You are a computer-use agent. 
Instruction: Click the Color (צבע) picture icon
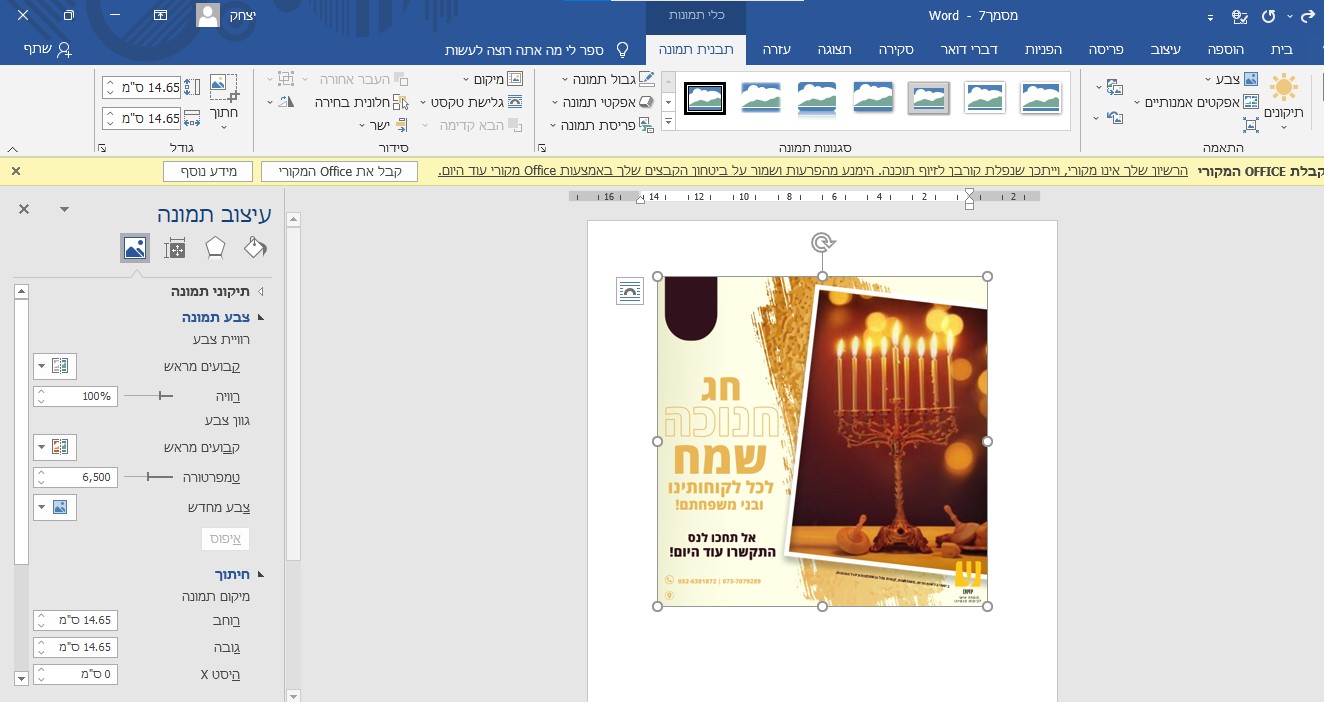(x=1250, y=79)
